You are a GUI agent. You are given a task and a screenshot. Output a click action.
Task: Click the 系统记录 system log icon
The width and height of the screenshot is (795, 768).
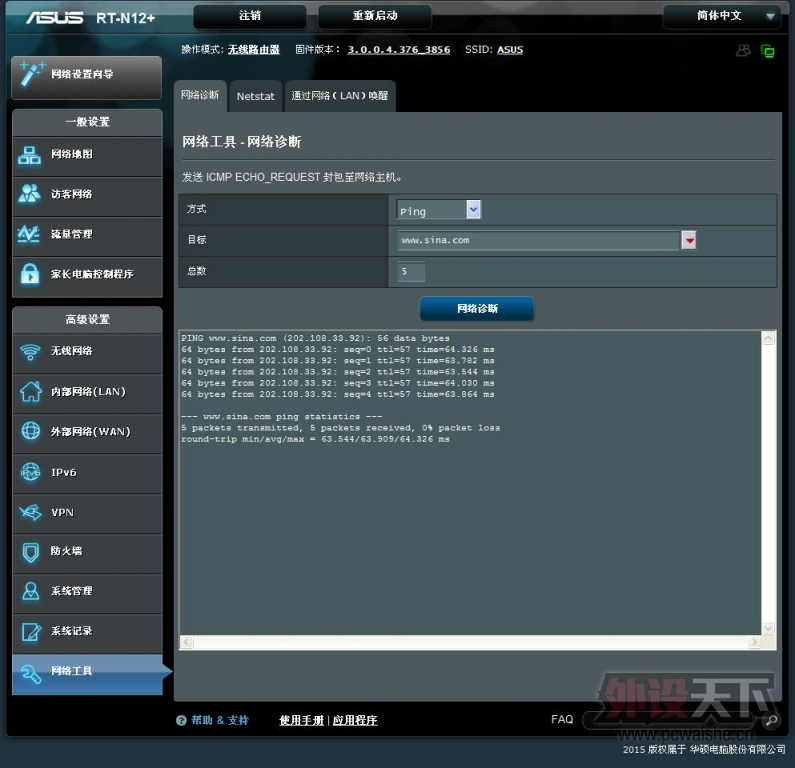click(31, 632)
